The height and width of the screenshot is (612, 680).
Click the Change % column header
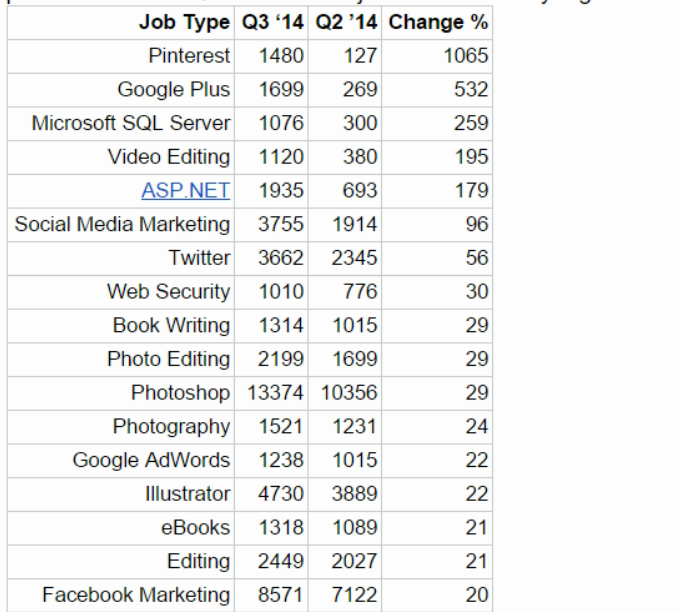[438, 22]
